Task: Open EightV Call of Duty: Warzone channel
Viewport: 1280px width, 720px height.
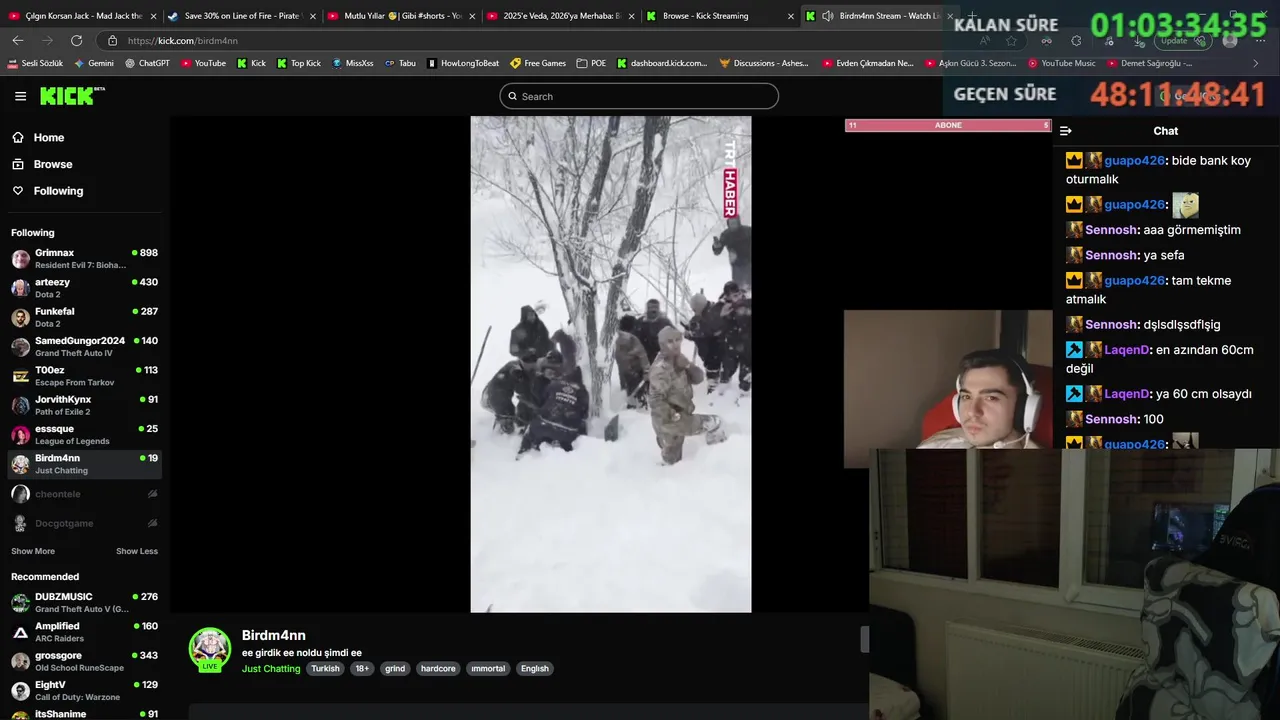Action: tap(84, 691)
